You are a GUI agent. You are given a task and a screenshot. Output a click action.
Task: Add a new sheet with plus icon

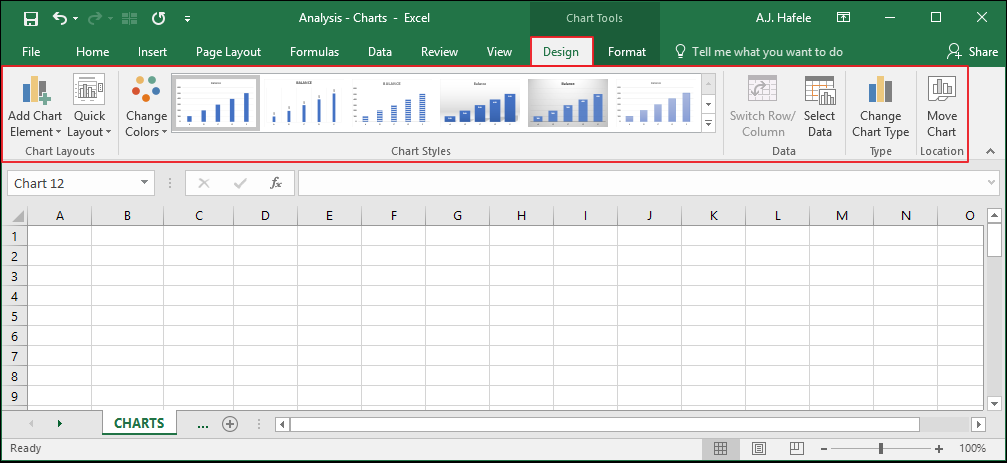pyautogui.click(x=230, y=424)
